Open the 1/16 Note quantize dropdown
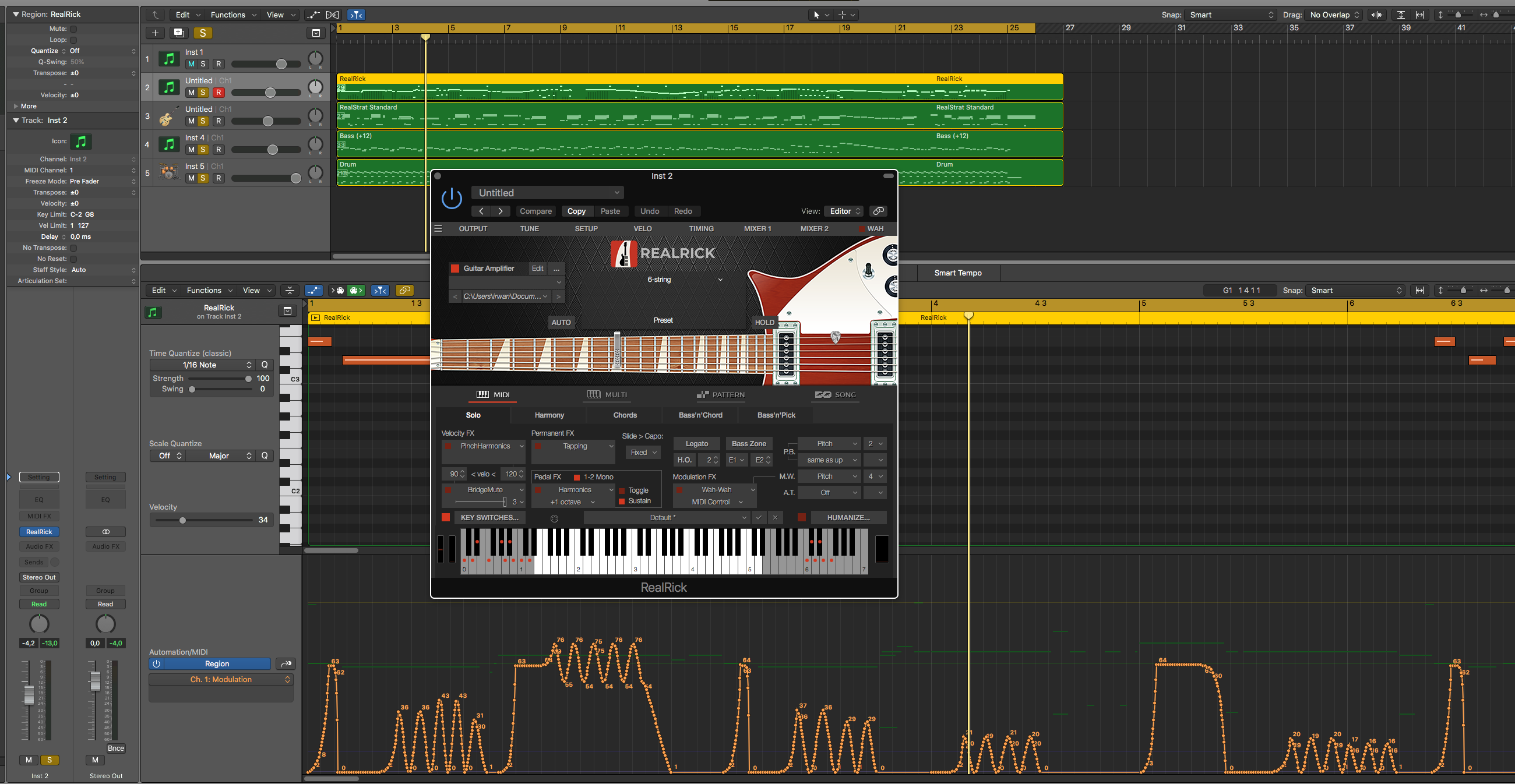Viewport: 1515px width, 784px height. (202, 365)
